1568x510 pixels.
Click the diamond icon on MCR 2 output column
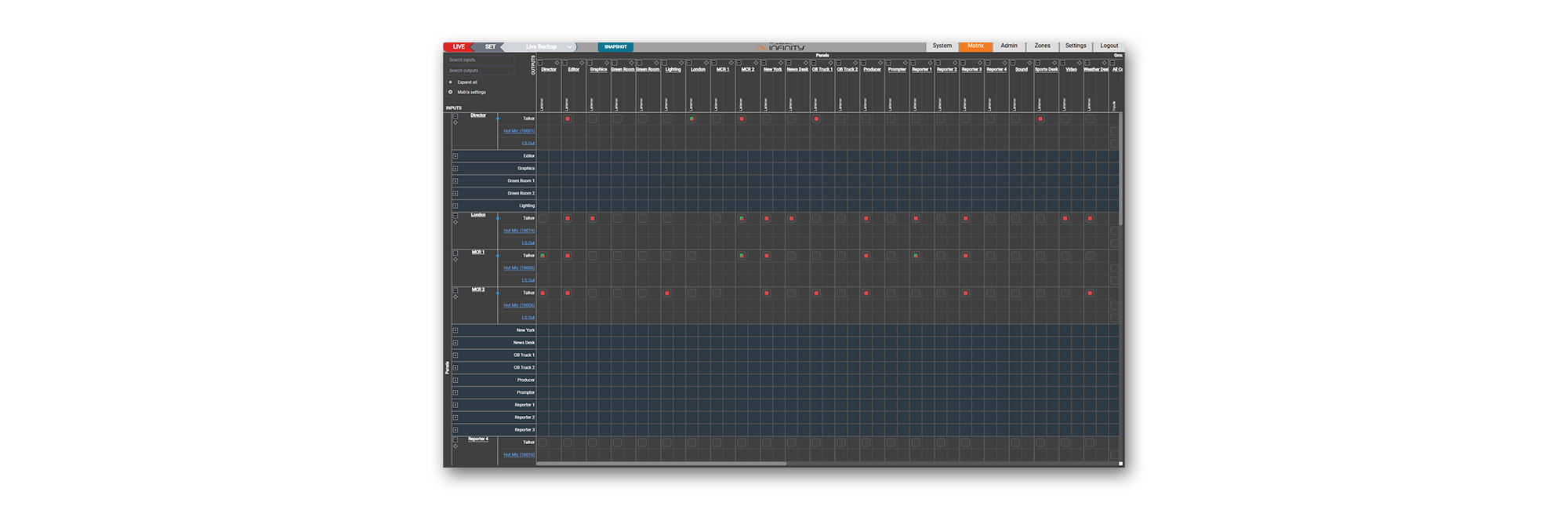point(756,63)
